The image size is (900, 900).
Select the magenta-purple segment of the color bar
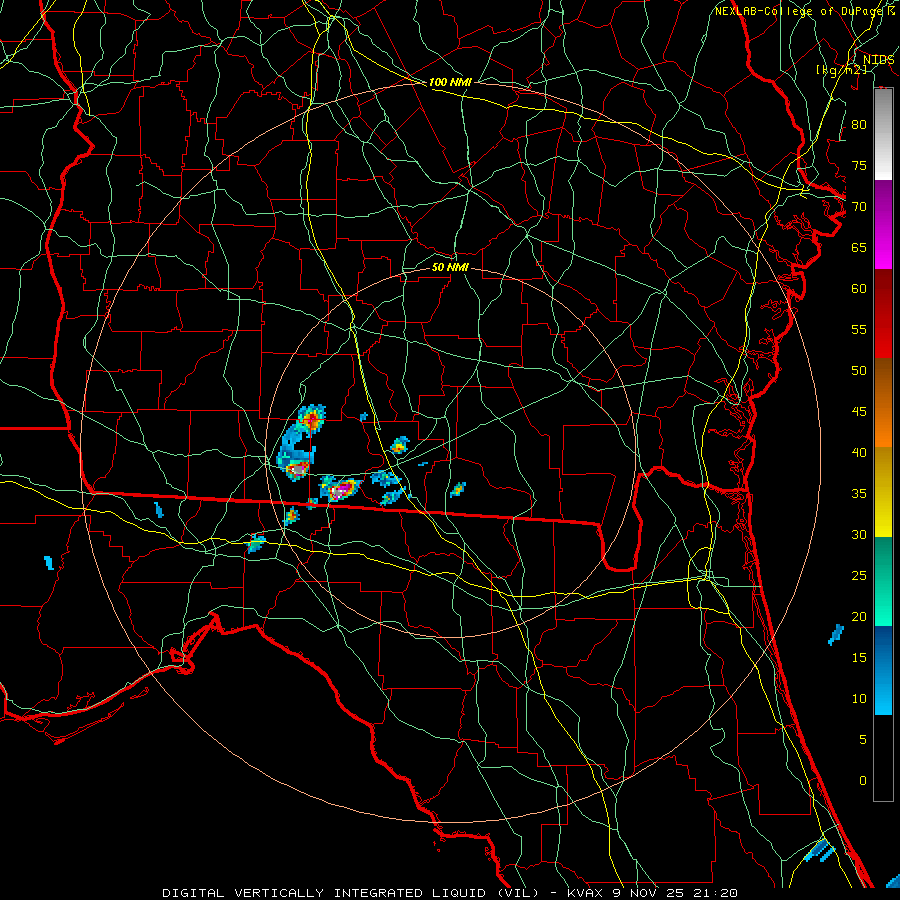[x=883, y=225]
